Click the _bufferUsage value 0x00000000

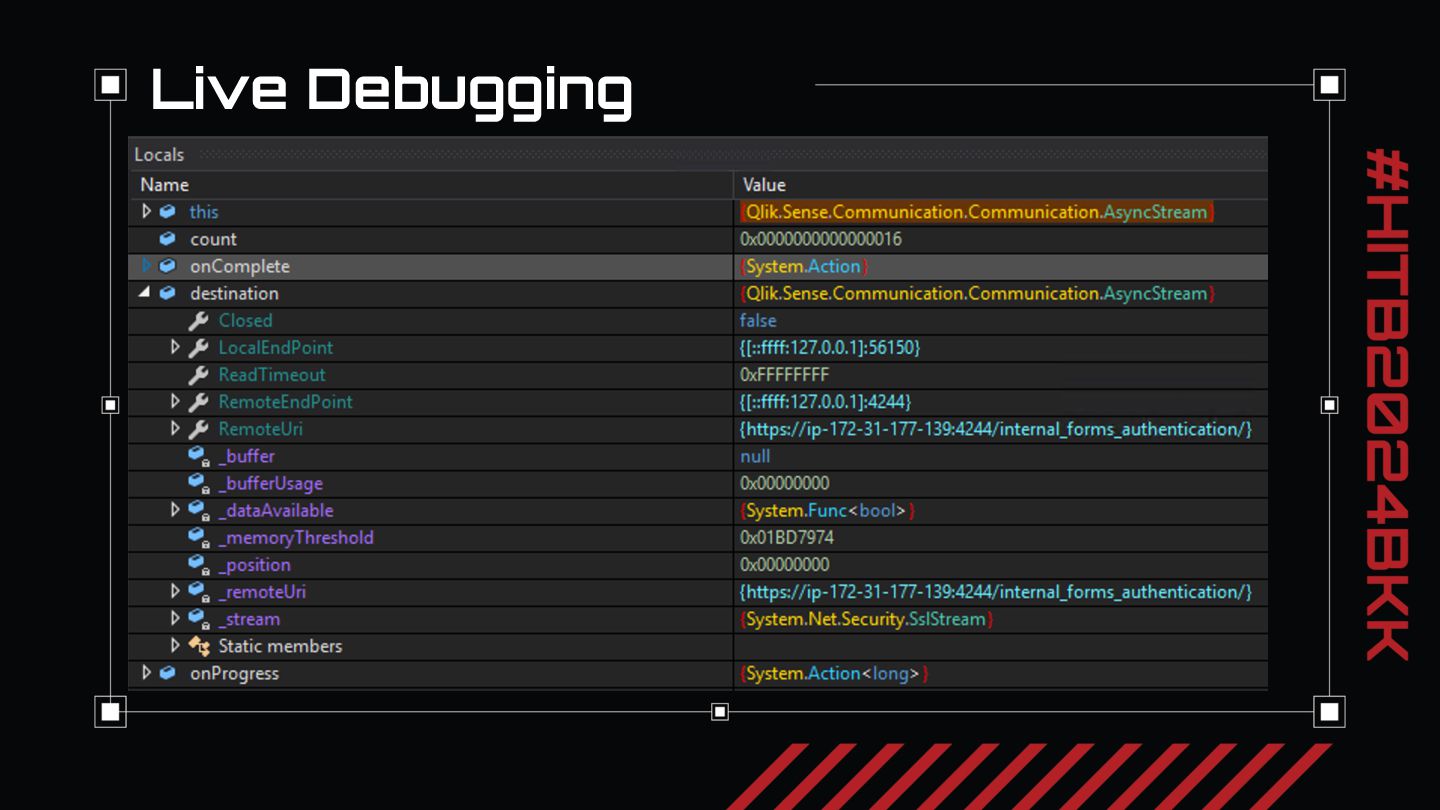[x=785, y=483]
